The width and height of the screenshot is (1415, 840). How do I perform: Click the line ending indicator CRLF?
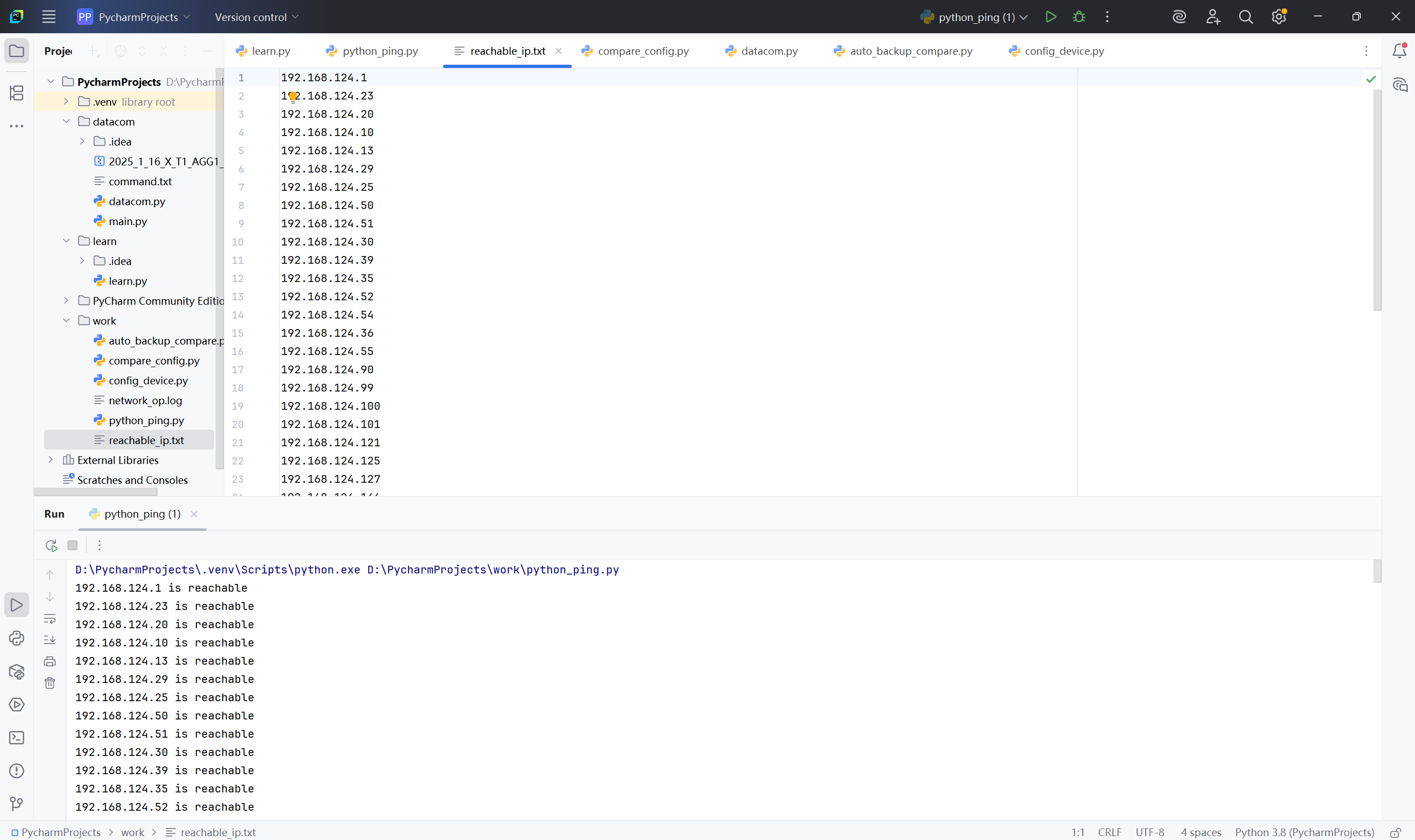[x=1109, y=832]
